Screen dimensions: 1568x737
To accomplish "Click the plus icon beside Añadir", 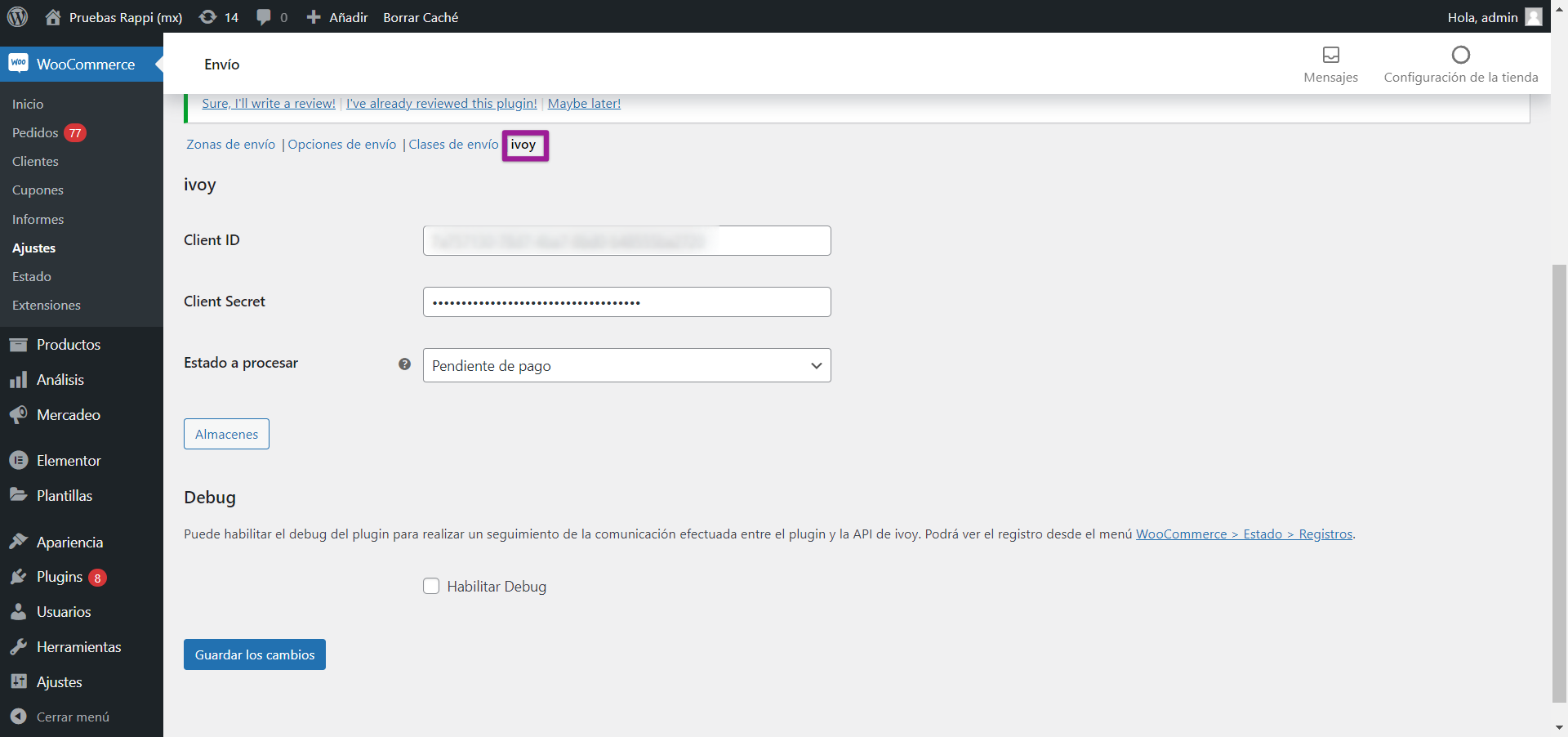I will pyautogui.click(x=314, y=17).
